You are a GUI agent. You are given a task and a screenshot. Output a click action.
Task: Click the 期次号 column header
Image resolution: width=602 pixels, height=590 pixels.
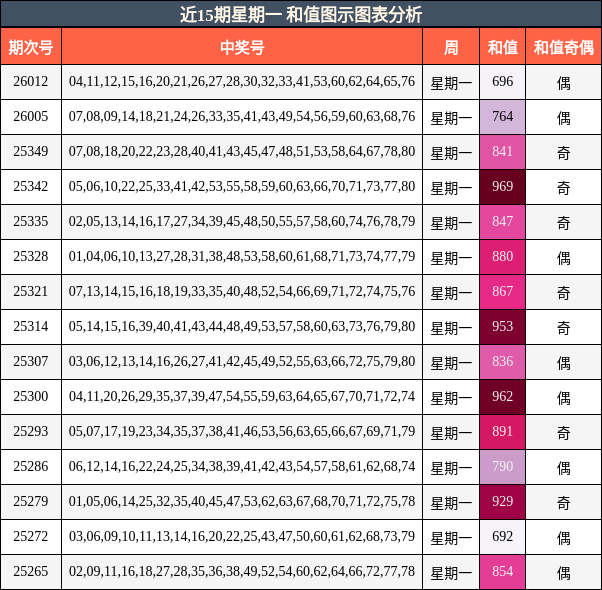31,48
